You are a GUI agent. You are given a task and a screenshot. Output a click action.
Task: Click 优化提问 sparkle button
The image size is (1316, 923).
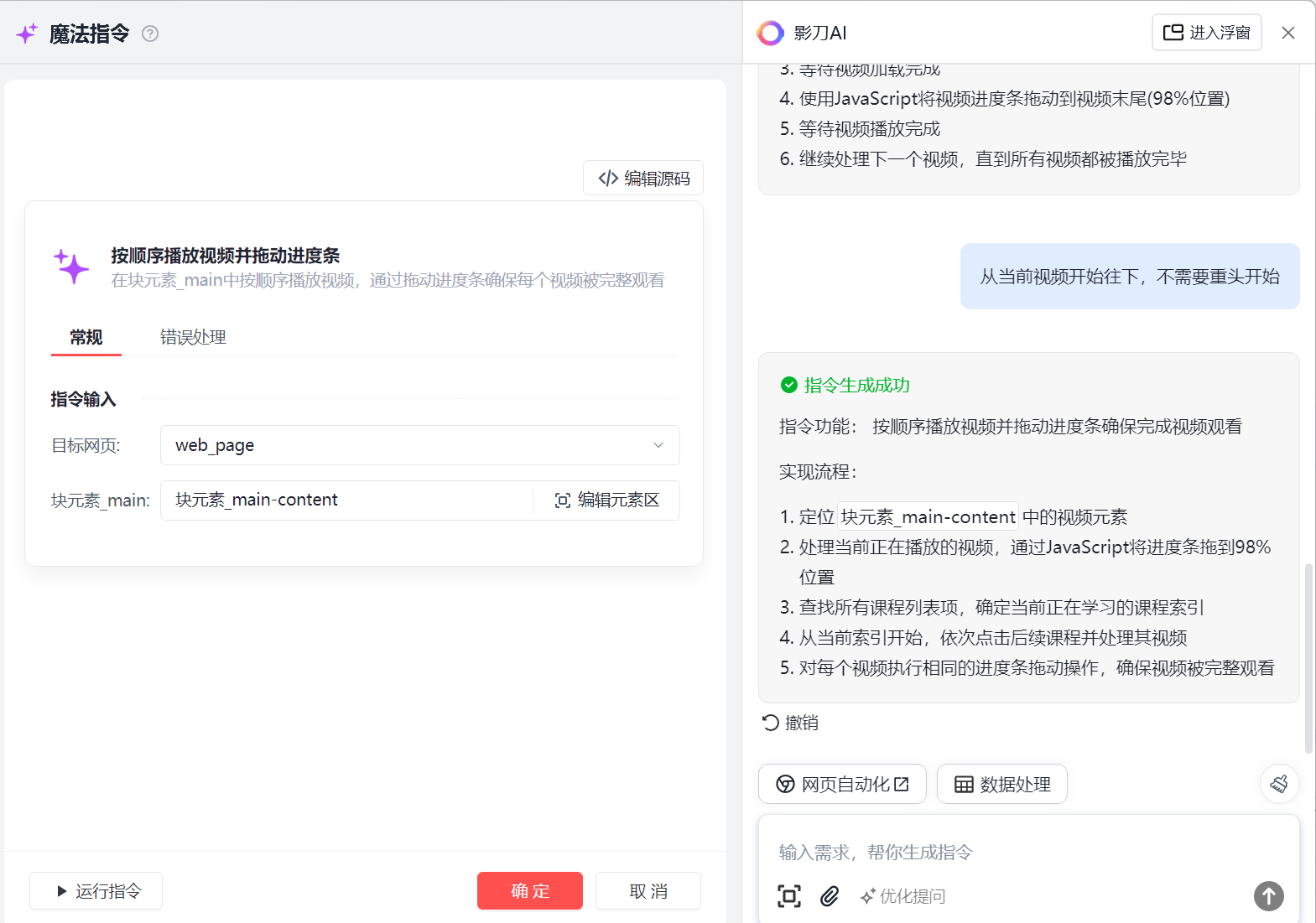point(902,896)
